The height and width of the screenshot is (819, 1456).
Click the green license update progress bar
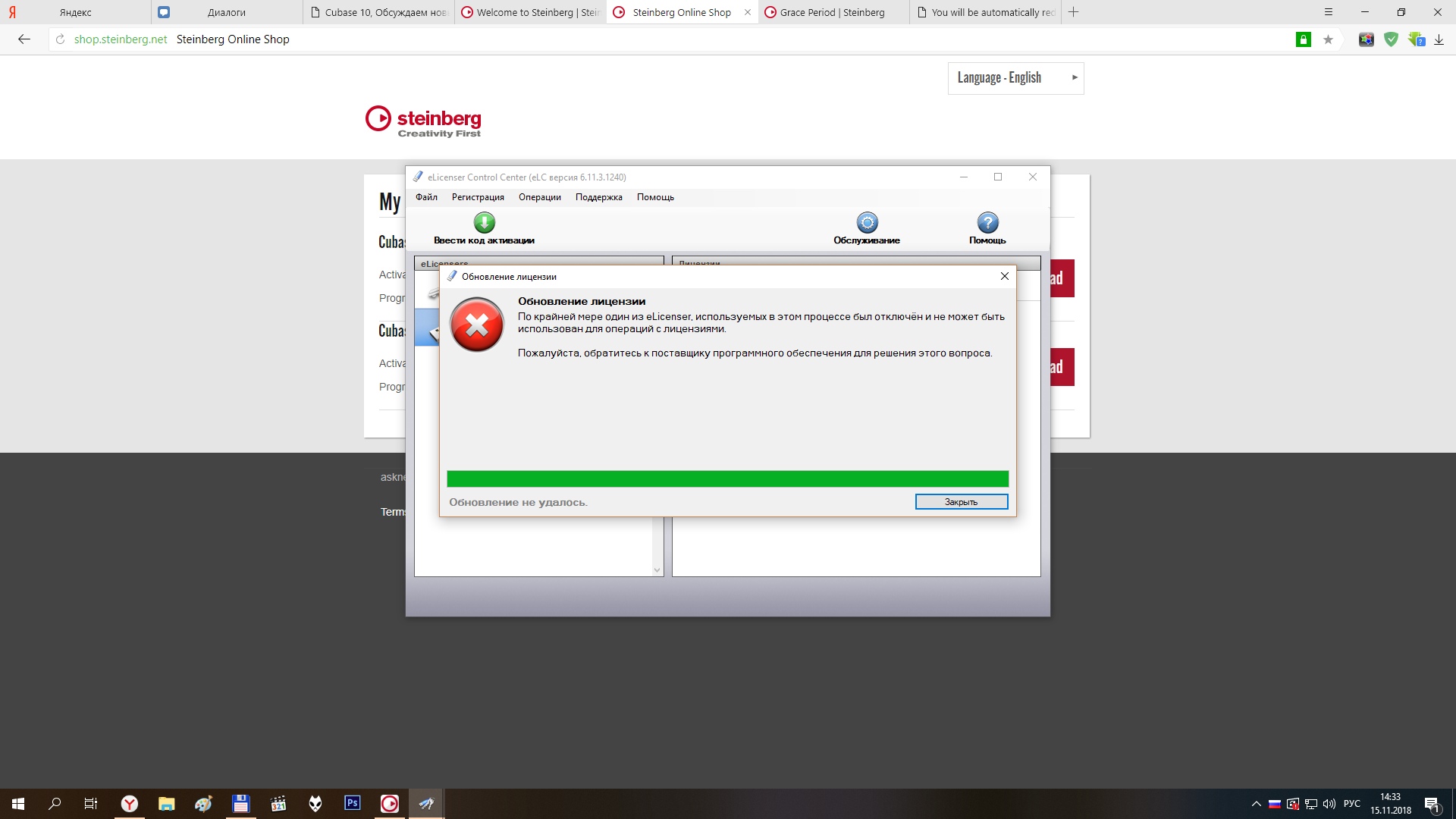727,479
